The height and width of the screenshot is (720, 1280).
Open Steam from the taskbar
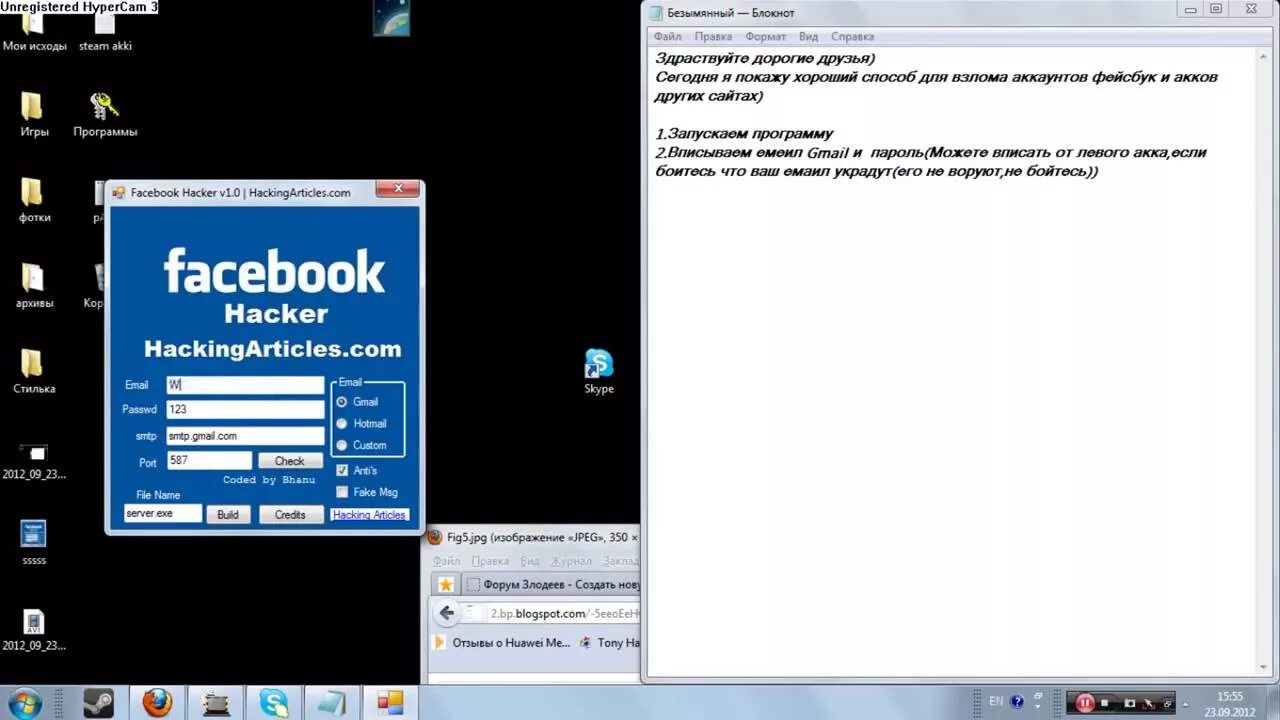[98, 703]
